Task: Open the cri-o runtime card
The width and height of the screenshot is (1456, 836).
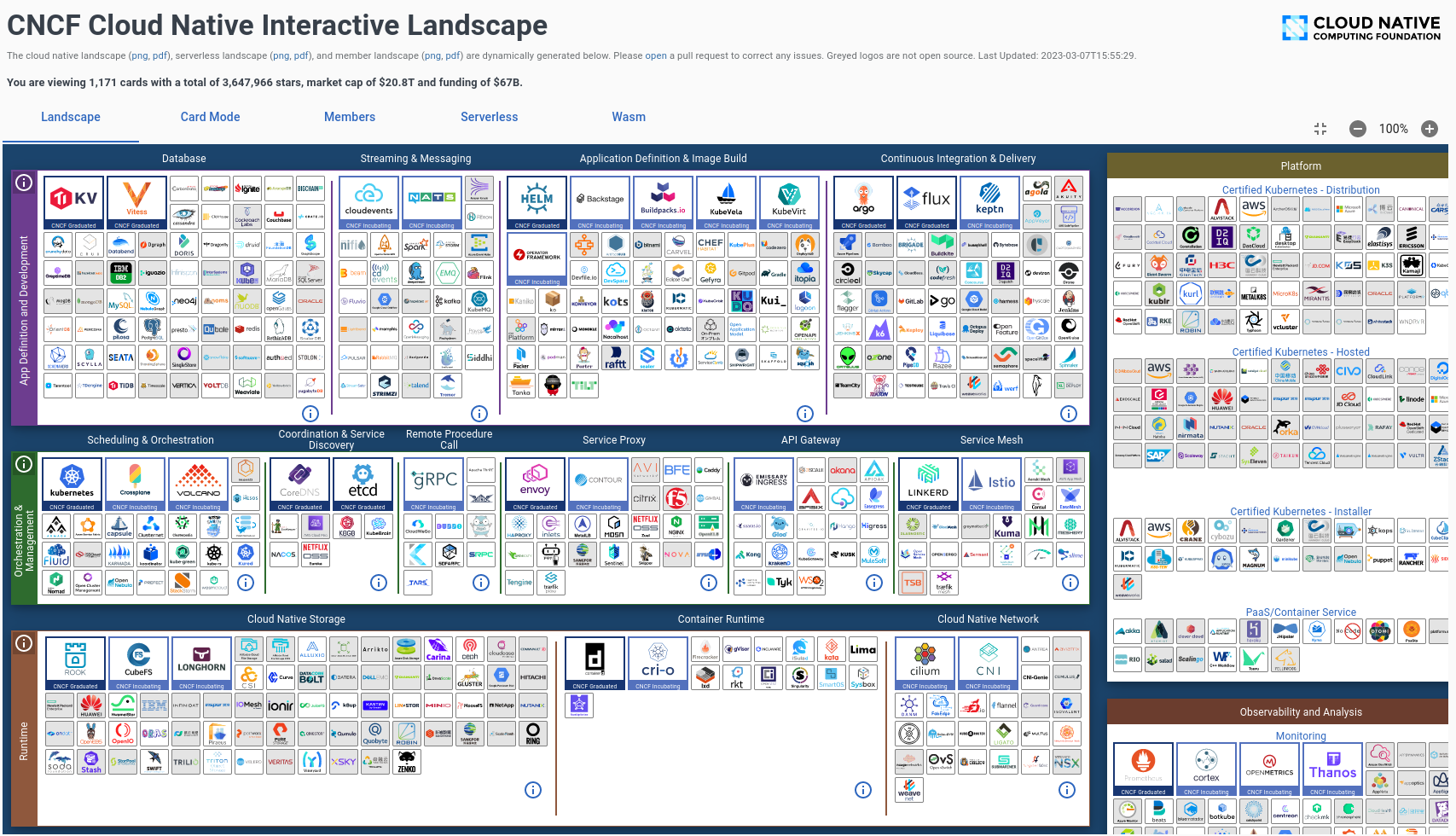Action: click(658, 664)
